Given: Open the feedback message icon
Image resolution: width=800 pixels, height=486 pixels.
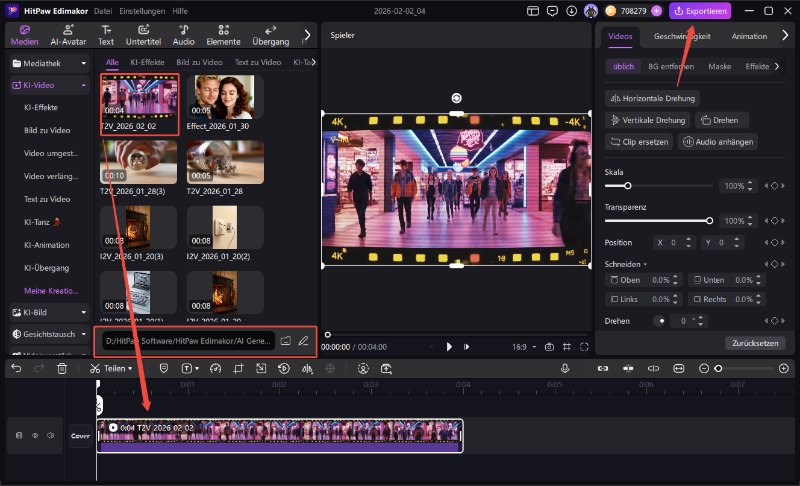Looking at the screenshot, I should pos(552,11).
